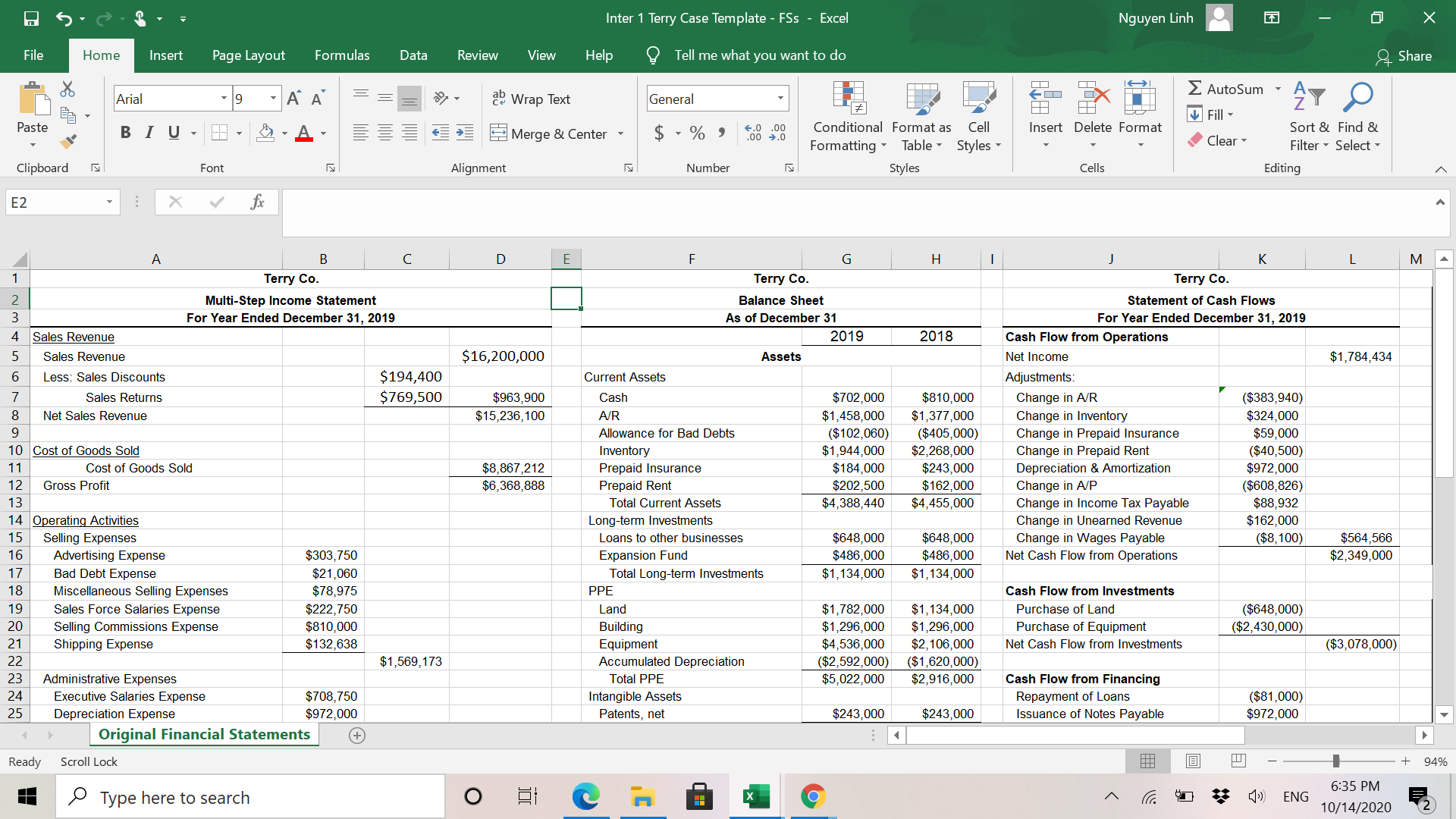This screenshot has height=819, width=1456.
Task: Select the Italic formatting icon
Action: 149,132
